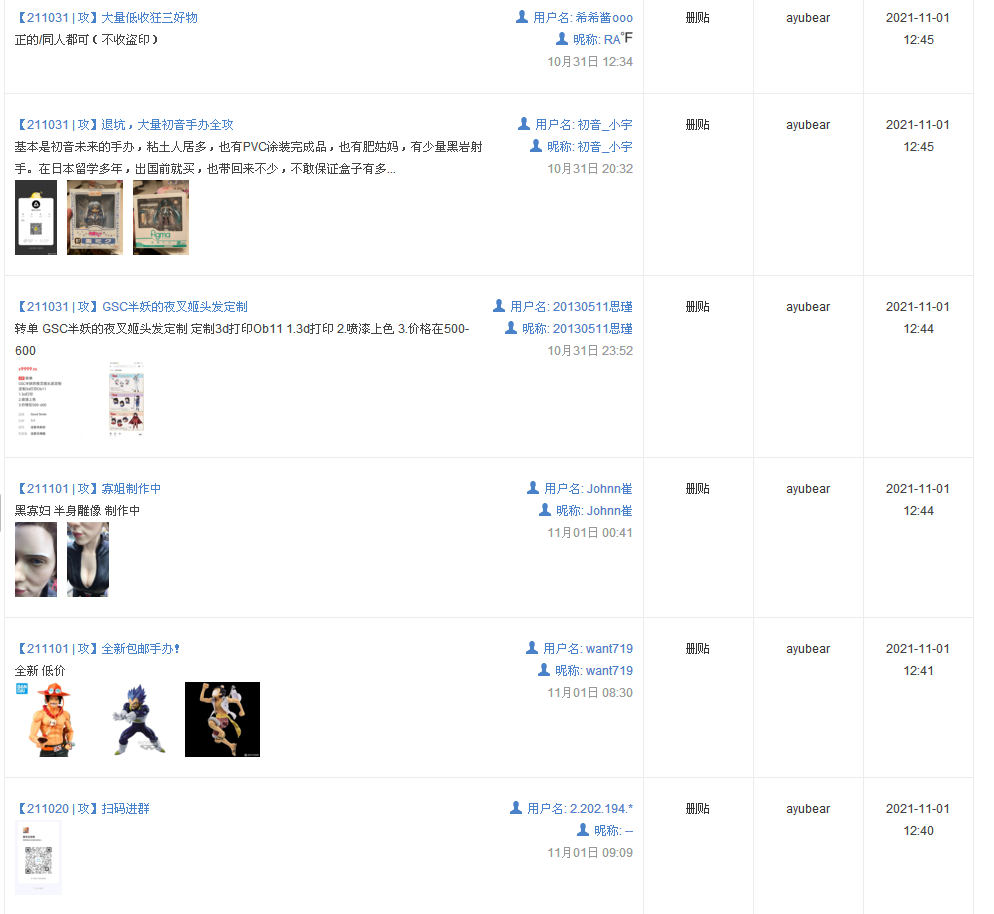Click user icon beside 用户名: 希希酱ooo
The height and width of the screenshot is (914, 994).
pos(522,16)
